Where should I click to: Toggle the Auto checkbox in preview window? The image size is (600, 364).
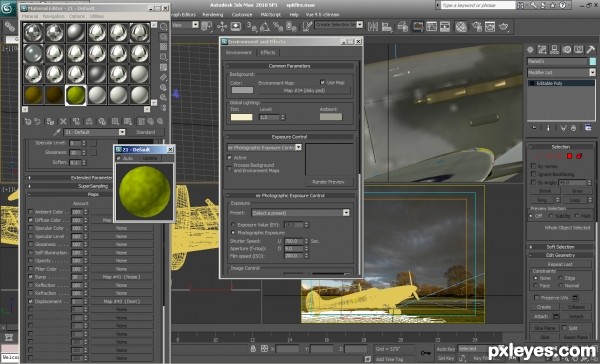119,158
